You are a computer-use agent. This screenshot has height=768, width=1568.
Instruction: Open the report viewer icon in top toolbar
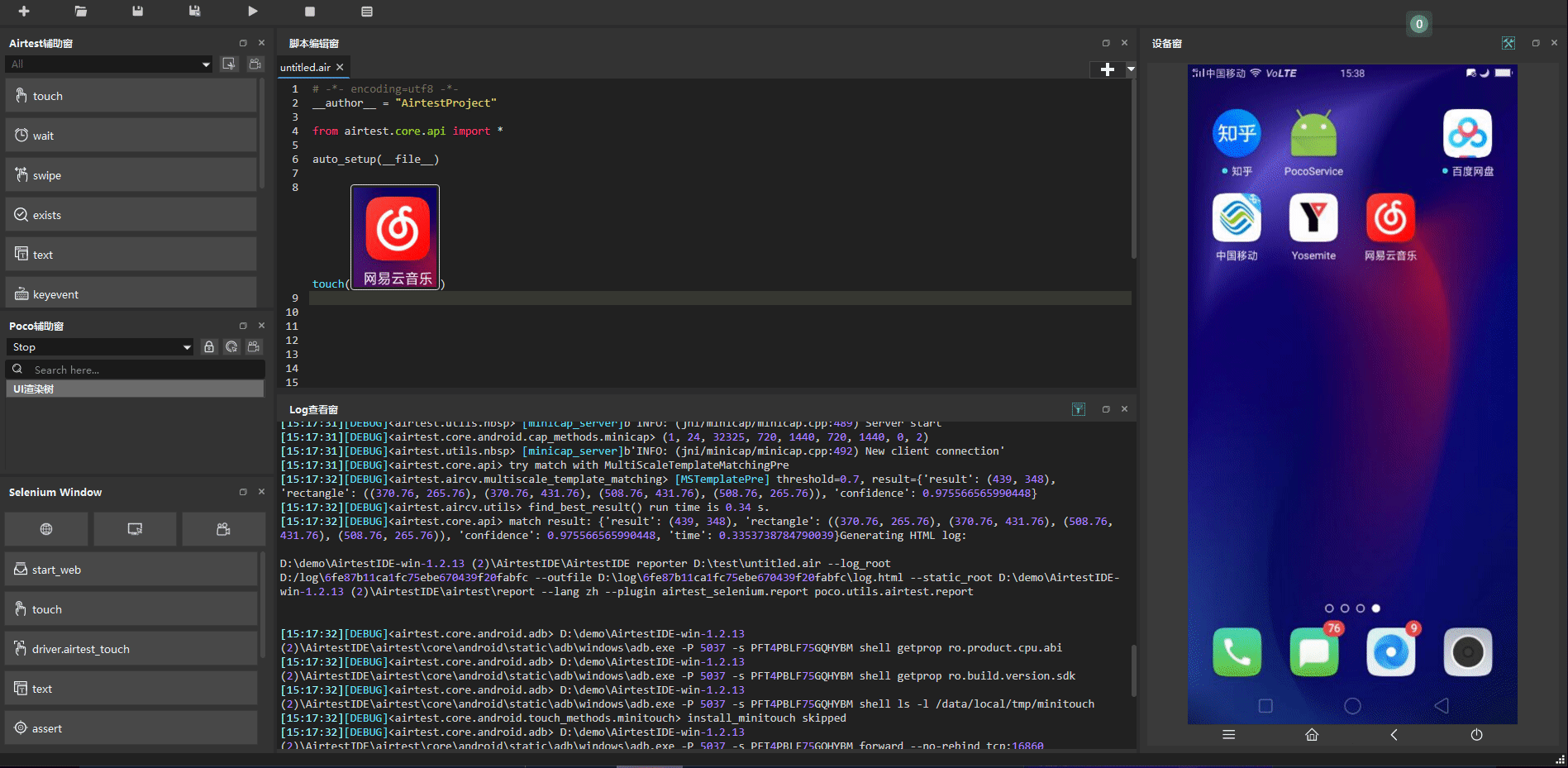367,12
